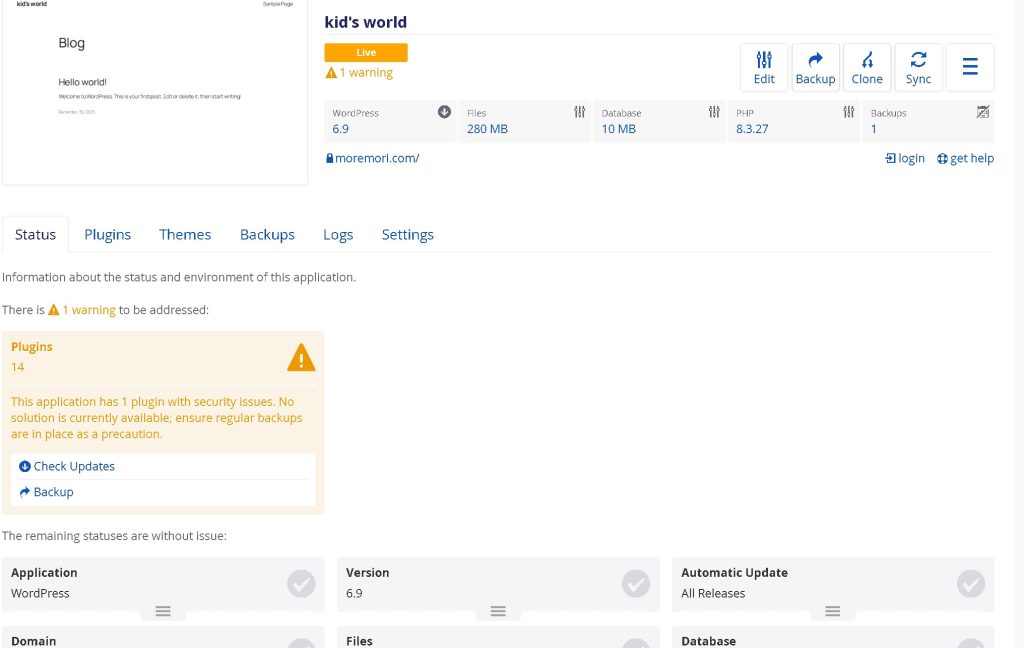The image size is (1024, 648).
Task: Click the Database settings sliders icon
Action: pos(714,112)
